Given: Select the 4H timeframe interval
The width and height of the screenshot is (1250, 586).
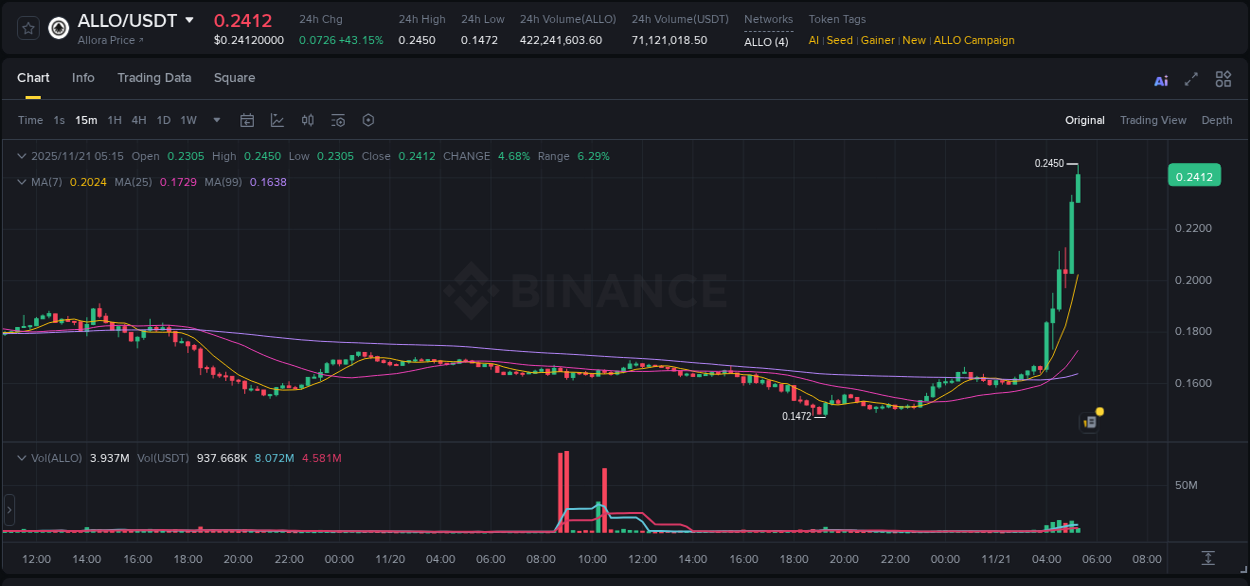Looking at the screenshot, I should coord(138,120).
